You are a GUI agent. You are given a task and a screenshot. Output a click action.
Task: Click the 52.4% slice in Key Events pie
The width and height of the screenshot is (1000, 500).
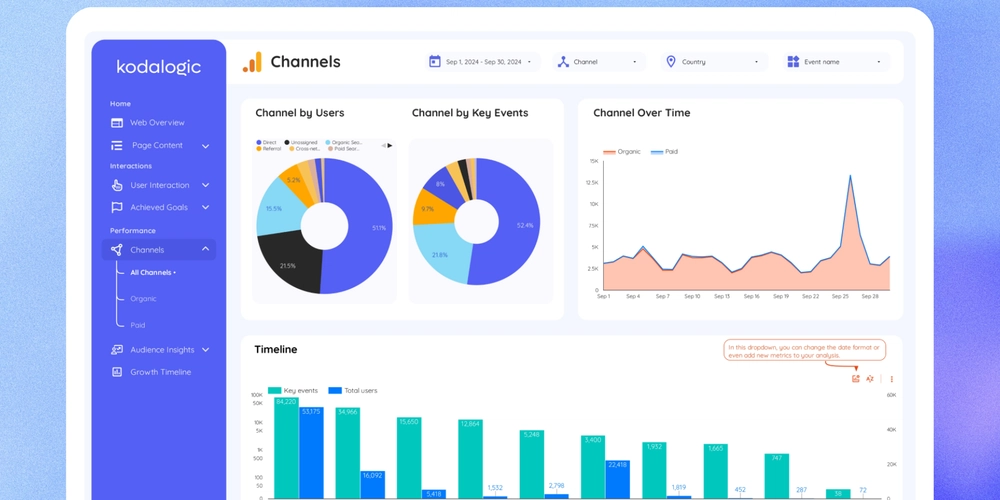518,224
